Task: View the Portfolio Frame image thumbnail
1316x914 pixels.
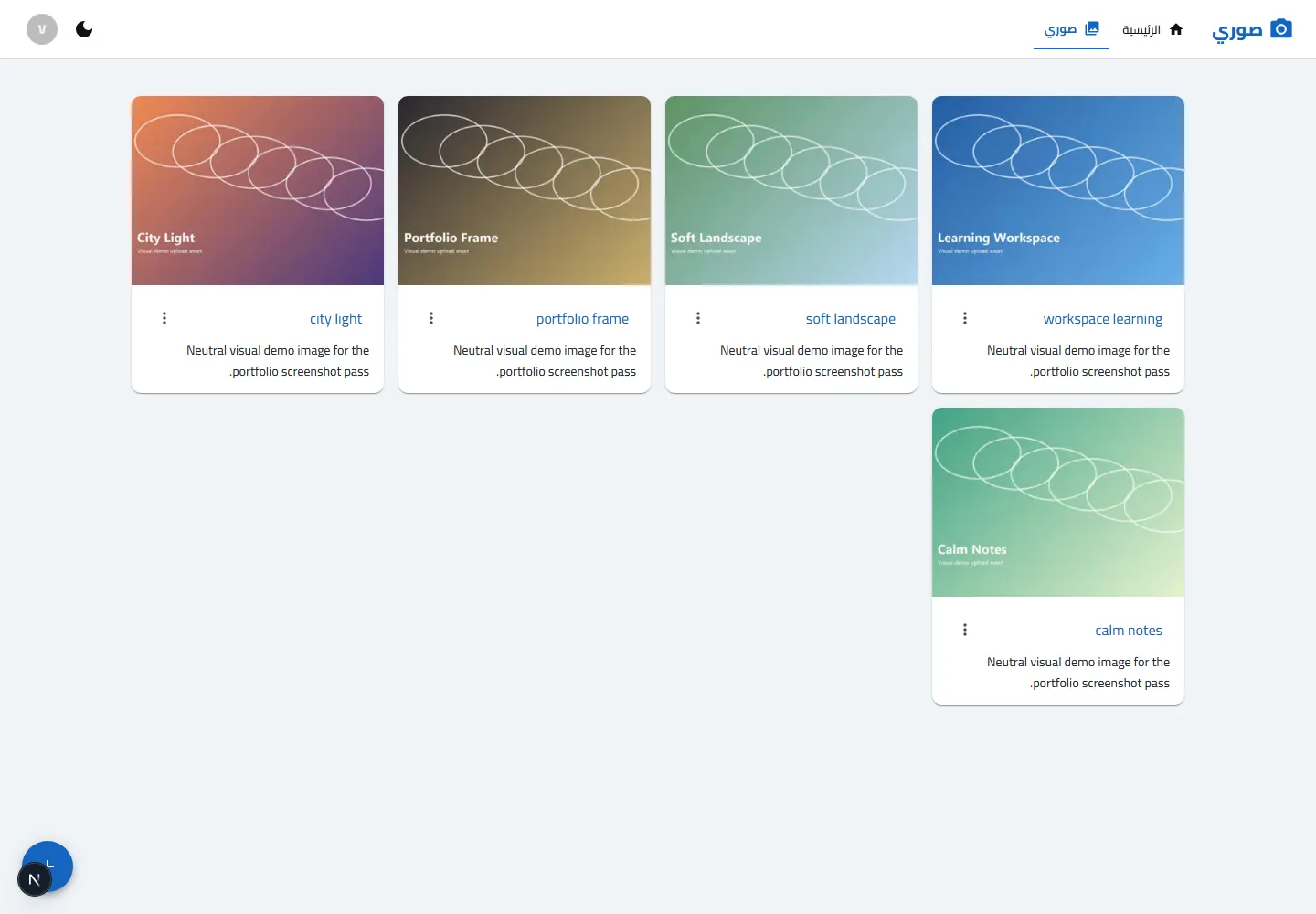Action: pos(525,190)
